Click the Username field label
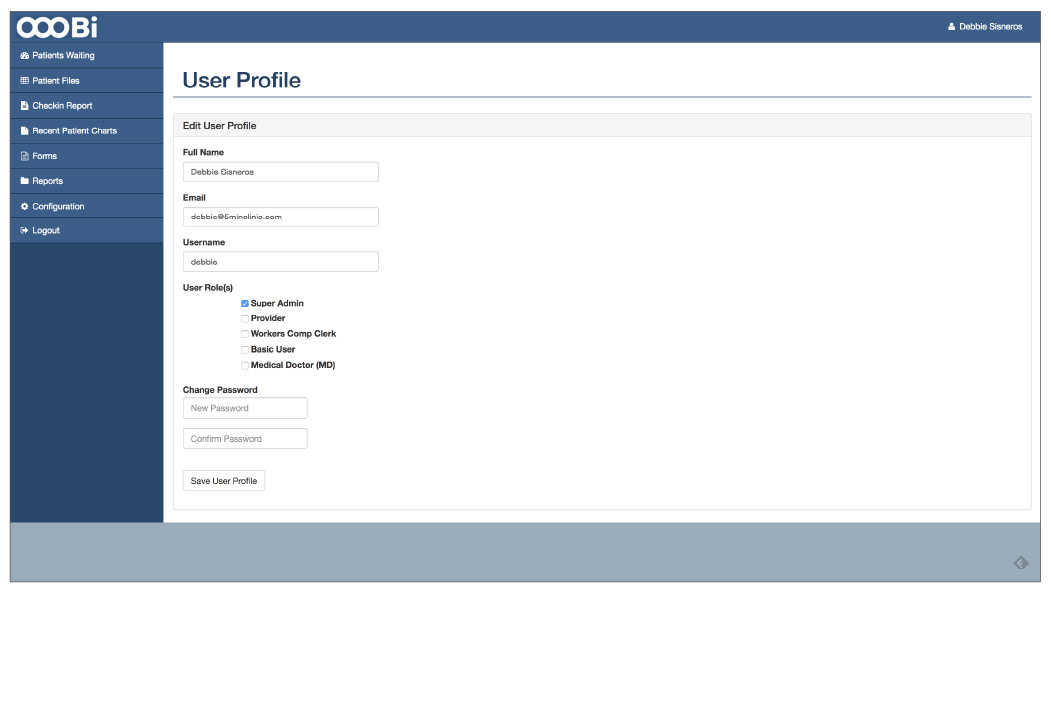This screenshot has width=1051, height=710. [204, 243]
